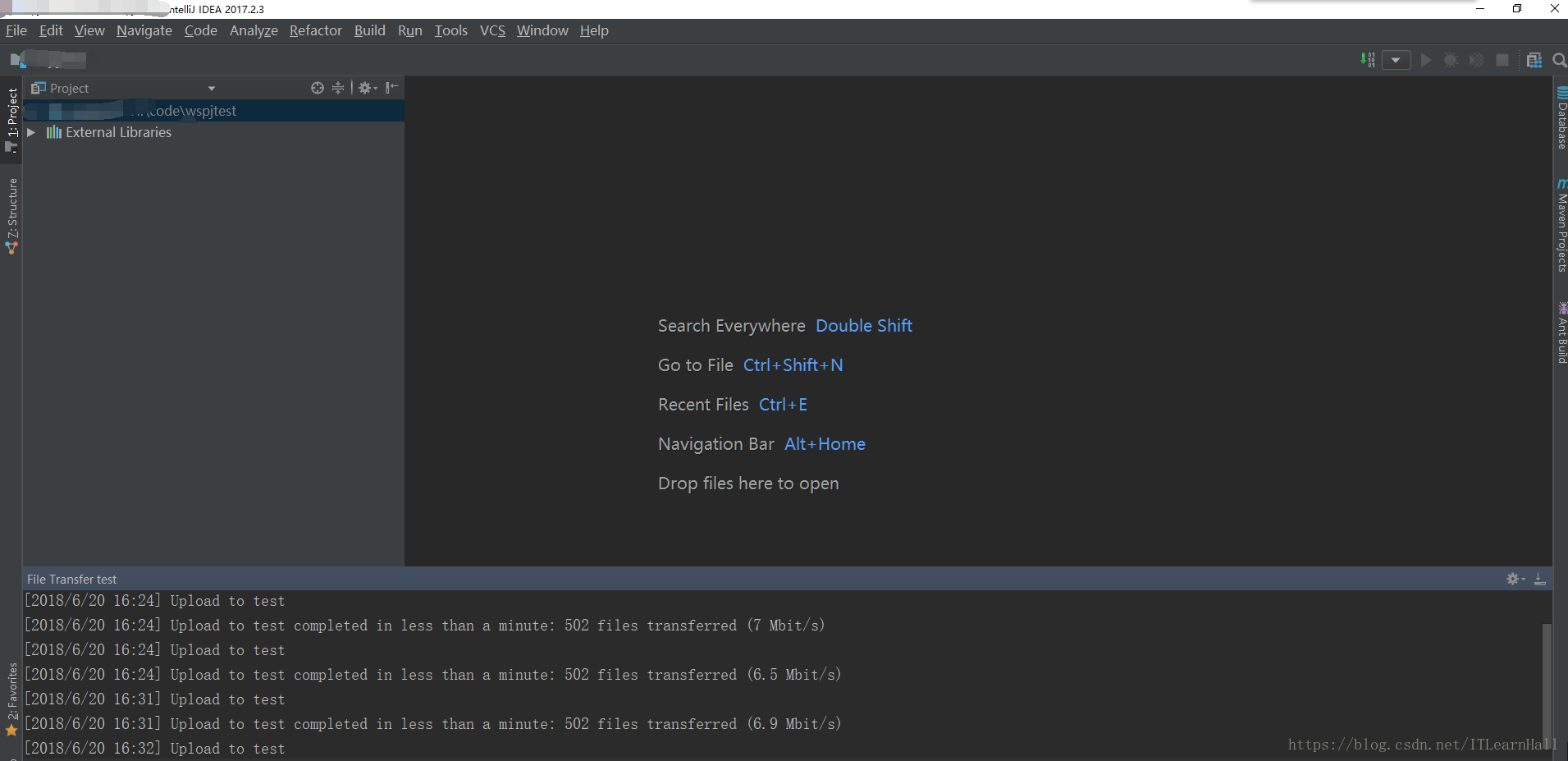Open the Navigate menu

pyautogui.click(x=144, y=30)
